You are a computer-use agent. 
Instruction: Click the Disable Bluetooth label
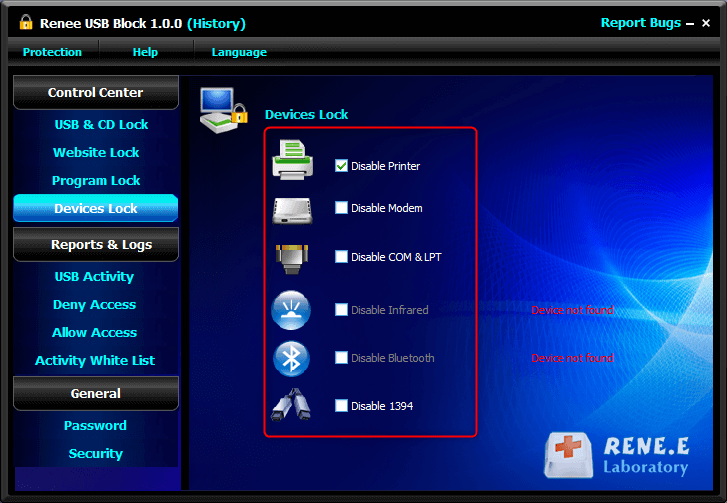392,358
